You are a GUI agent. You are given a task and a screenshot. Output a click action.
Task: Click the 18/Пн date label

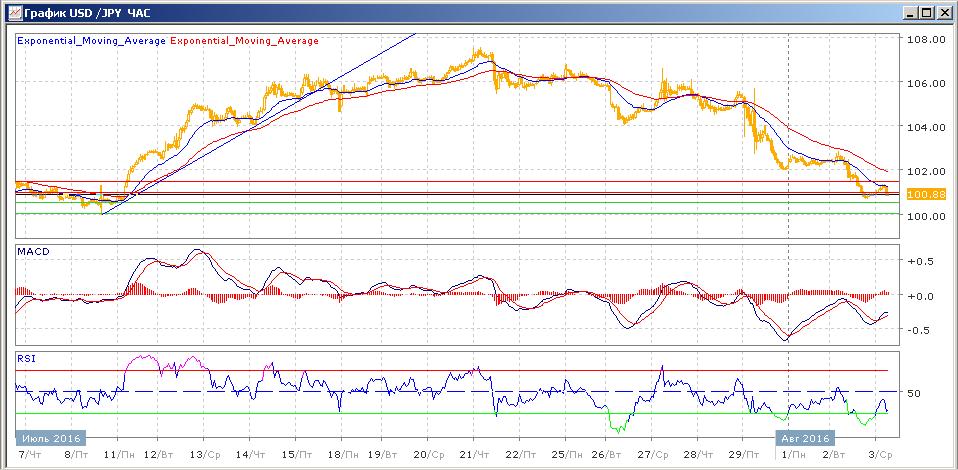345,455
